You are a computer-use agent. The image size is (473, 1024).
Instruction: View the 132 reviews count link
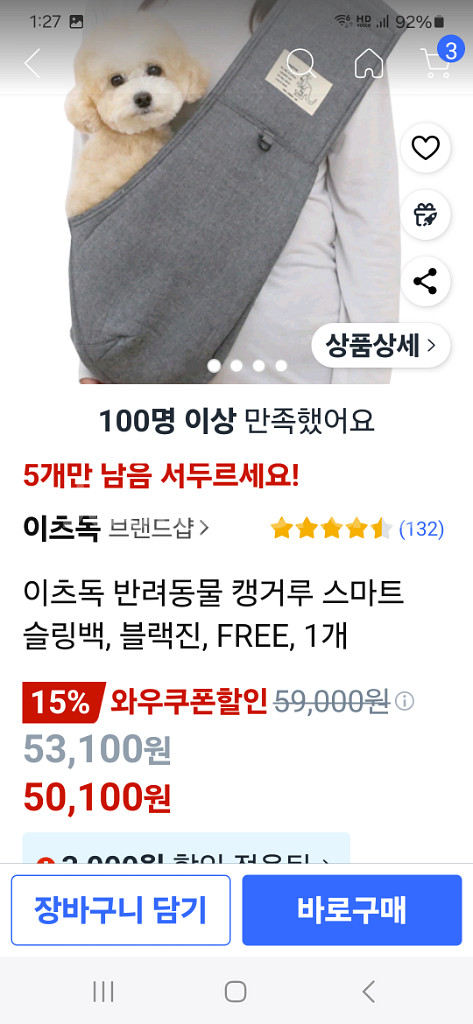(x=421, y=529)
